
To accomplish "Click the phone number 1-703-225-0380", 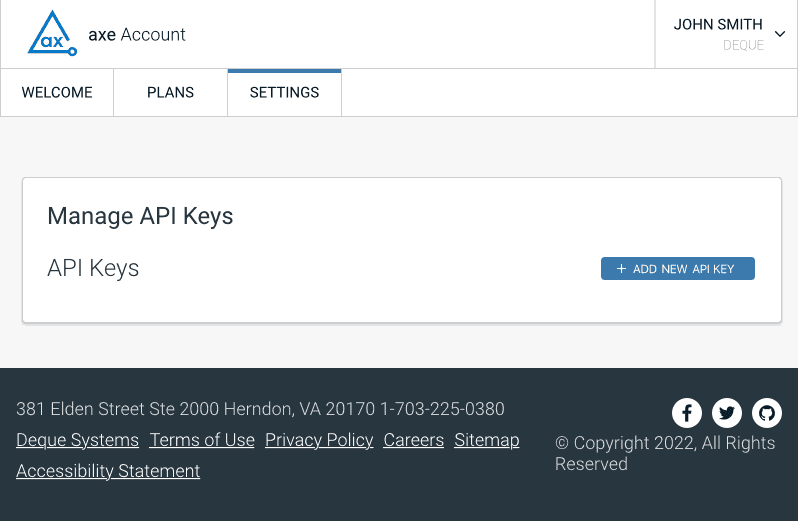I will click(x=442, y=409).
